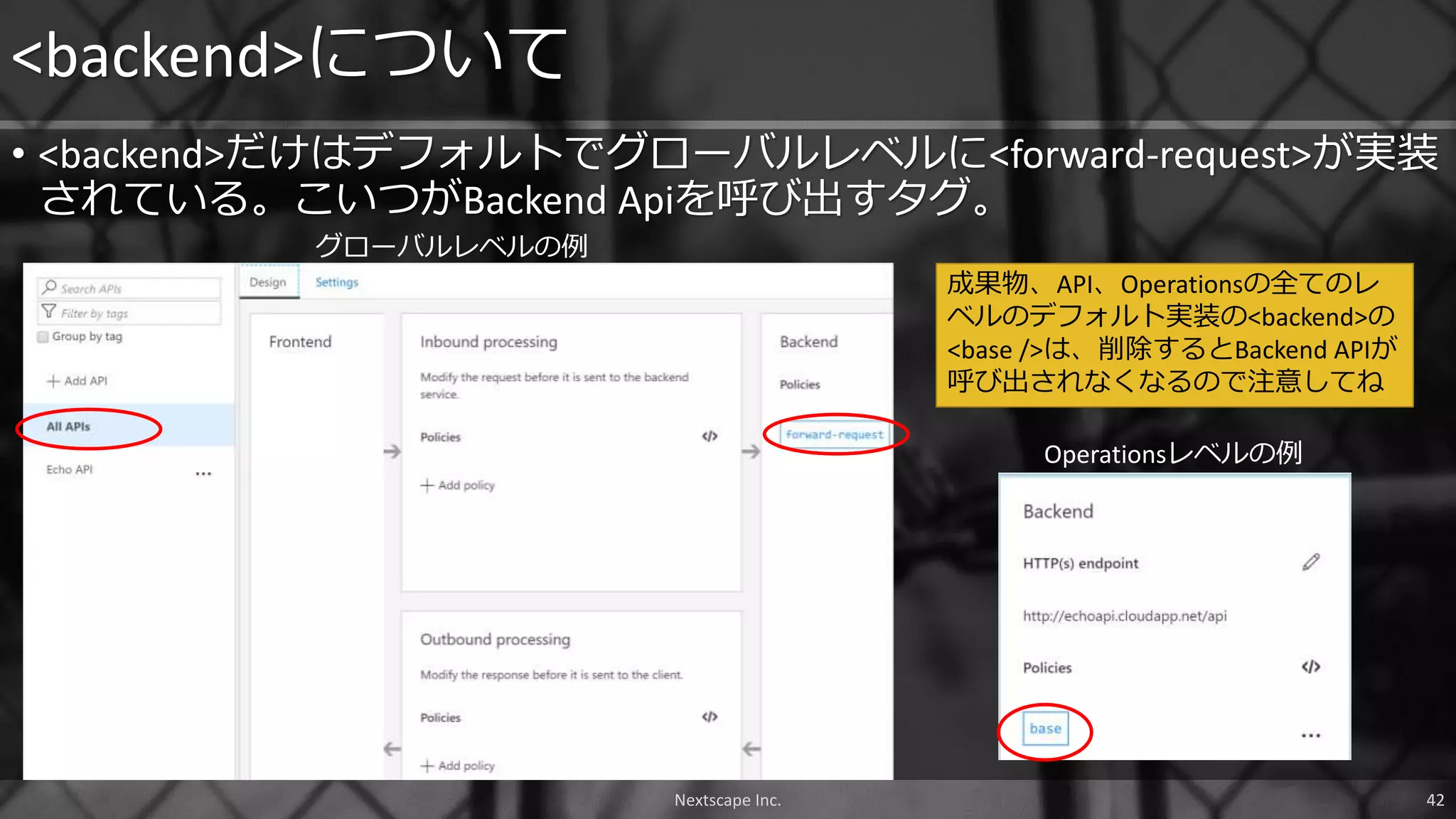Click Add API button
The width and height of the screenshot is (1456, 819).
click(77, 381)
